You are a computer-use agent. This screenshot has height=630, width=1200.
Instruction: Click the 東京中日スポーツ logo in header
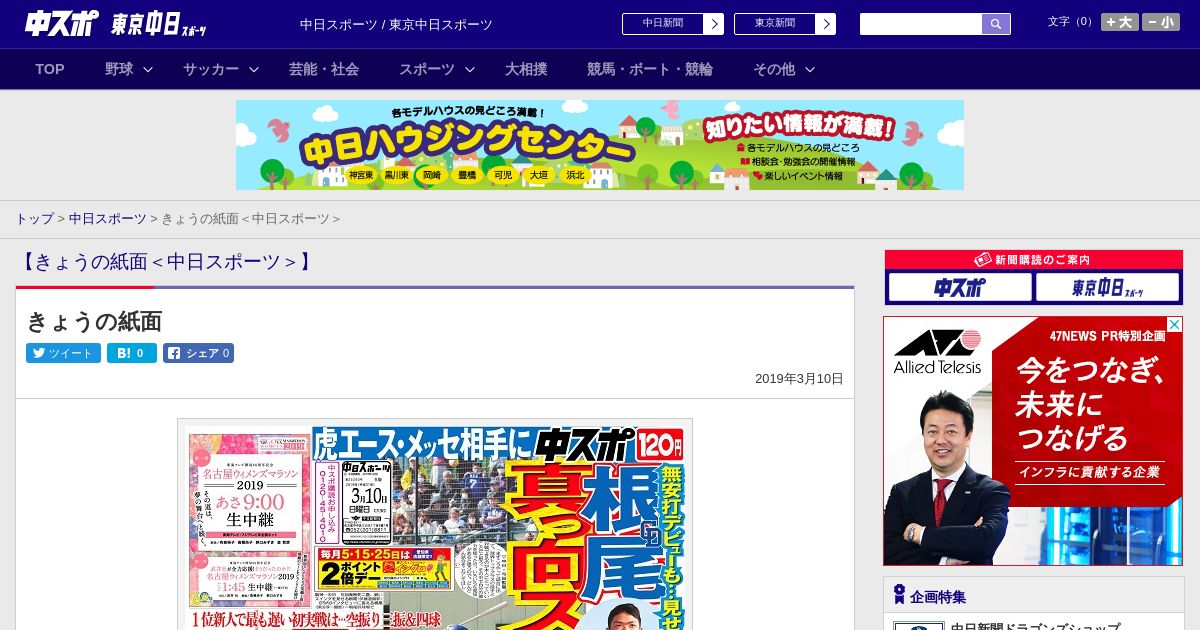click(159, 24)
